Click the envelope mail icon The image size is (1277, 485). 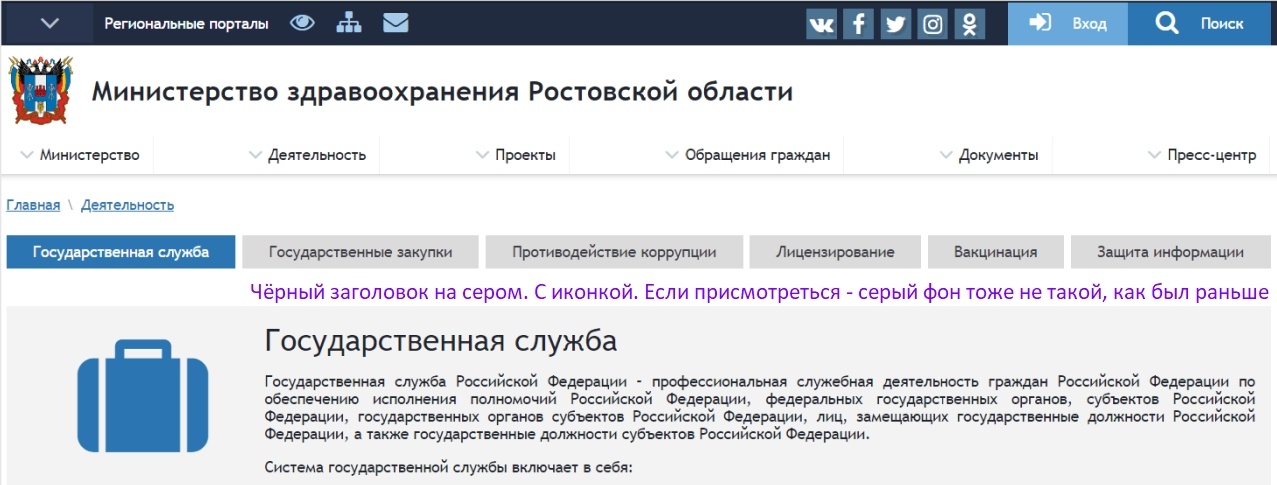pyautogui.click(x=396, y=23)
